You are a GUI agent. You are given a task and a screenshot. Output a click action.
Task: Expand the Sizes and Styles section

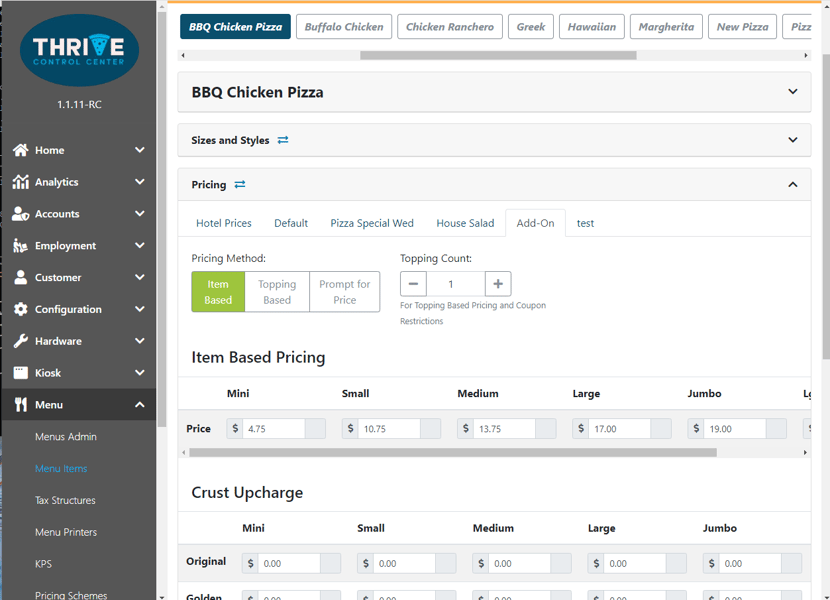(x=793, y=139)
